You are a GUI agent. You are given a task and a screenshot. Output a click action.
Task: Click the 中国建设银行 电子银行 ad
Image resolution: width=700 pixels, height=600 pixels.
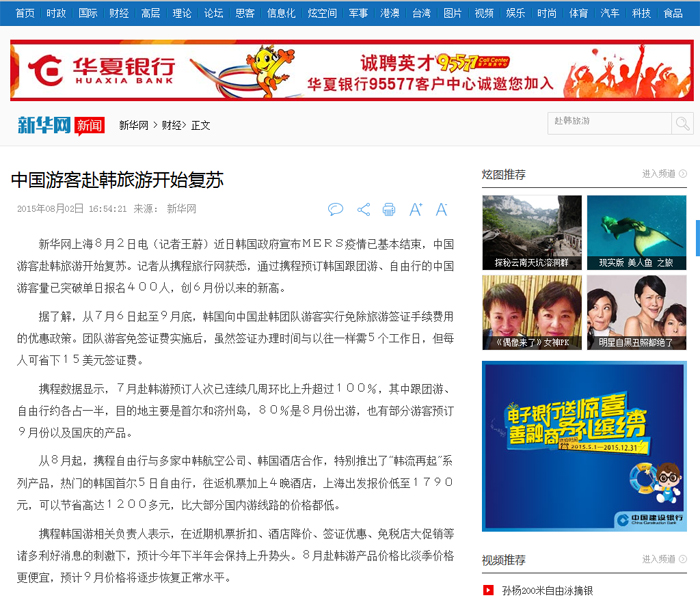click(584, 446)
